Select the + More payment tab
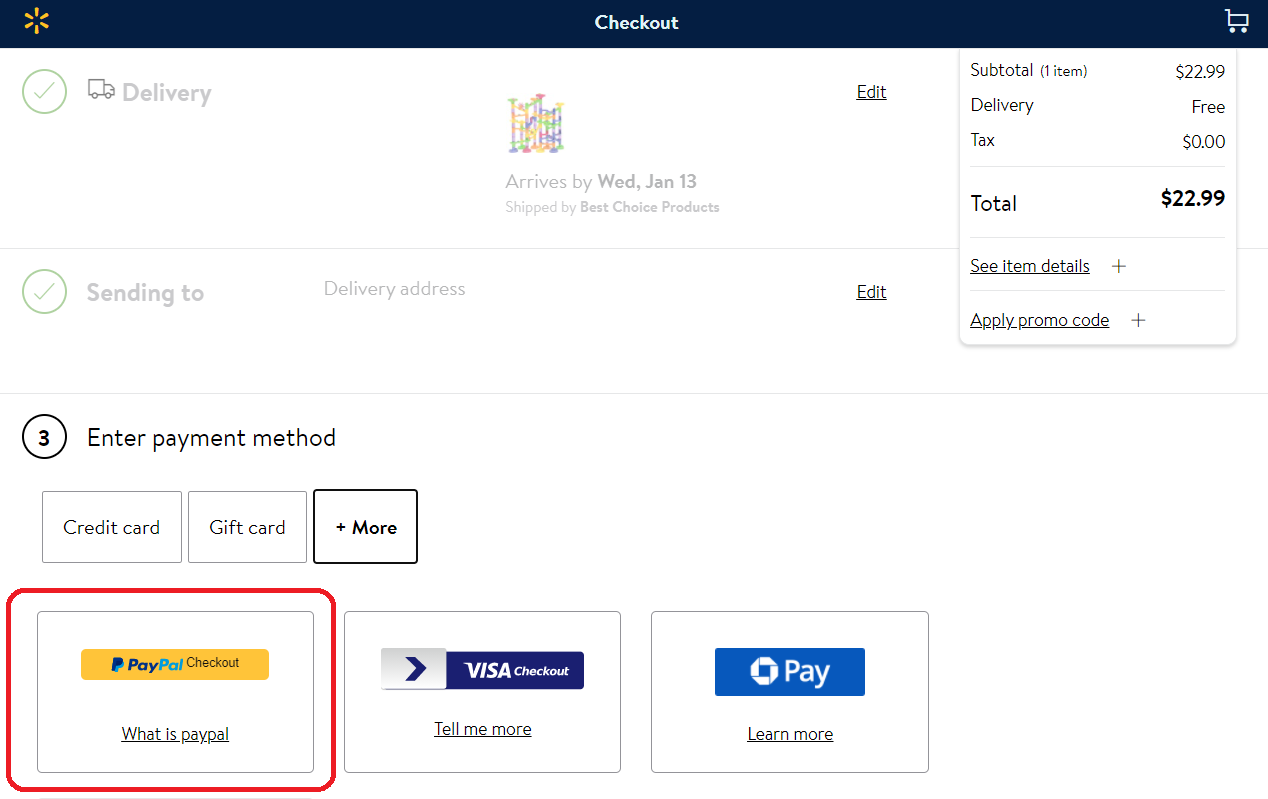Image resolution: width=1268 pixels, height=799 pixels. (366, 527)
